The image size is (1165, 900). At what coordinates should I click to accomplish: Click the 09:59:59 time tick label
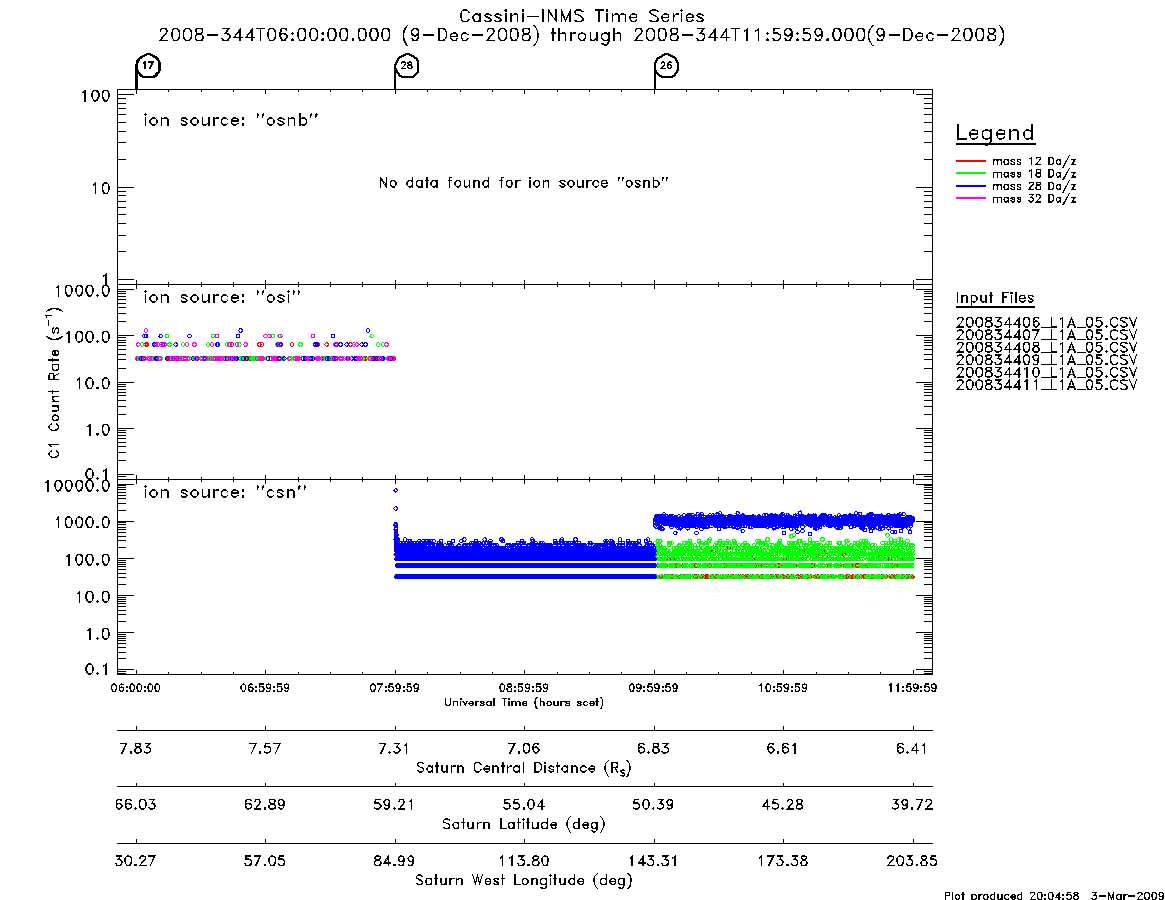[653, 688]
